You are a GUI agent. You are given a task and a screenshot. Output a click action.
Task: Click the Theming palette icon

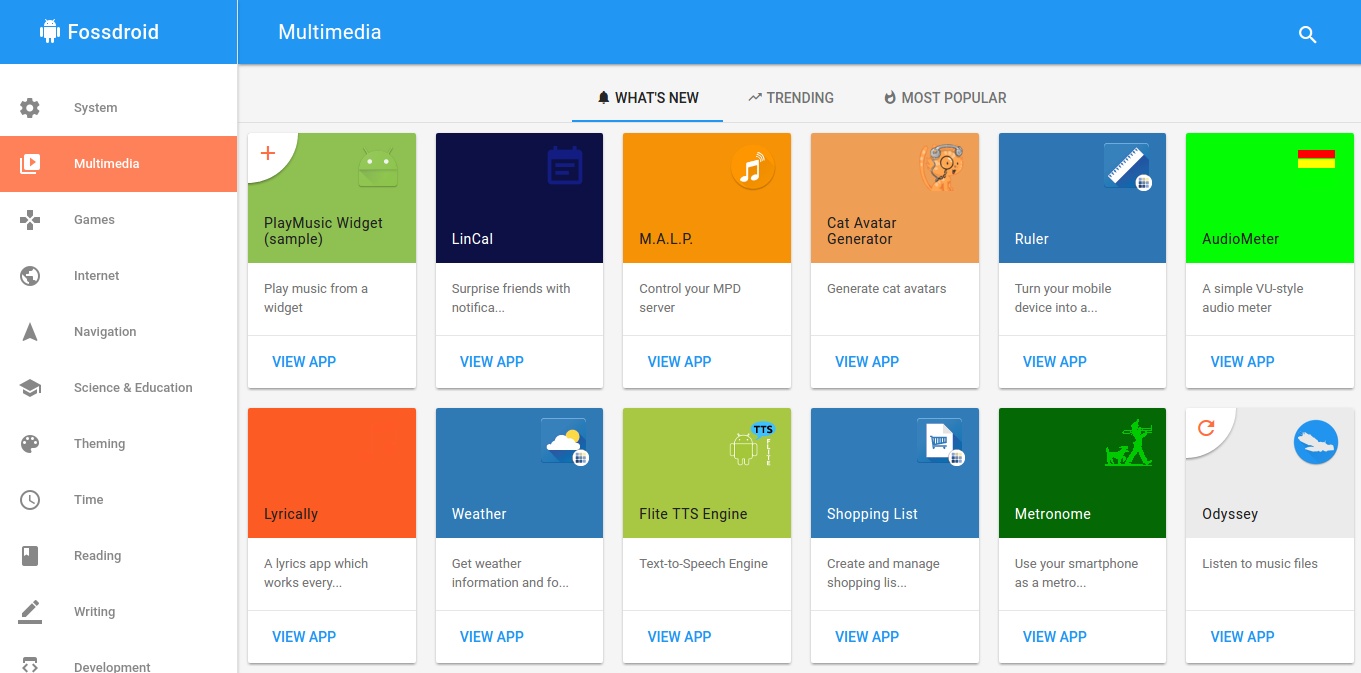(30, 444)
